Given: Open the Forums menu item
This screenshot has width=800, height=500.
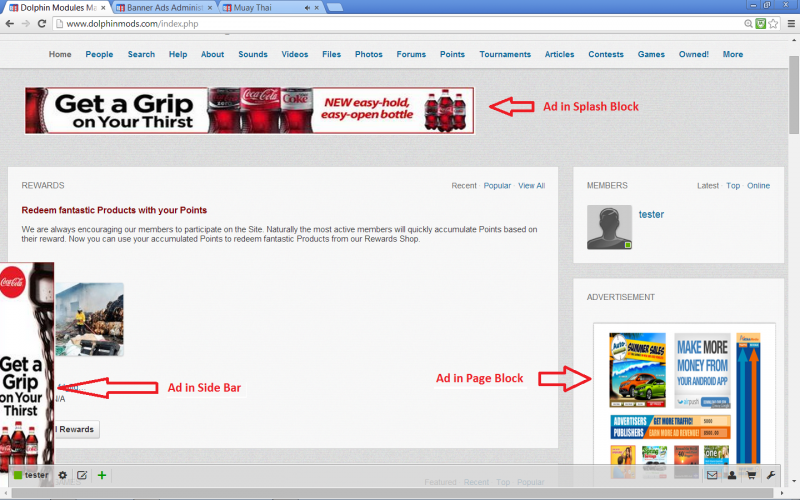Looking at the screenshot, I should pyautogui.click(x=411, y=54).
